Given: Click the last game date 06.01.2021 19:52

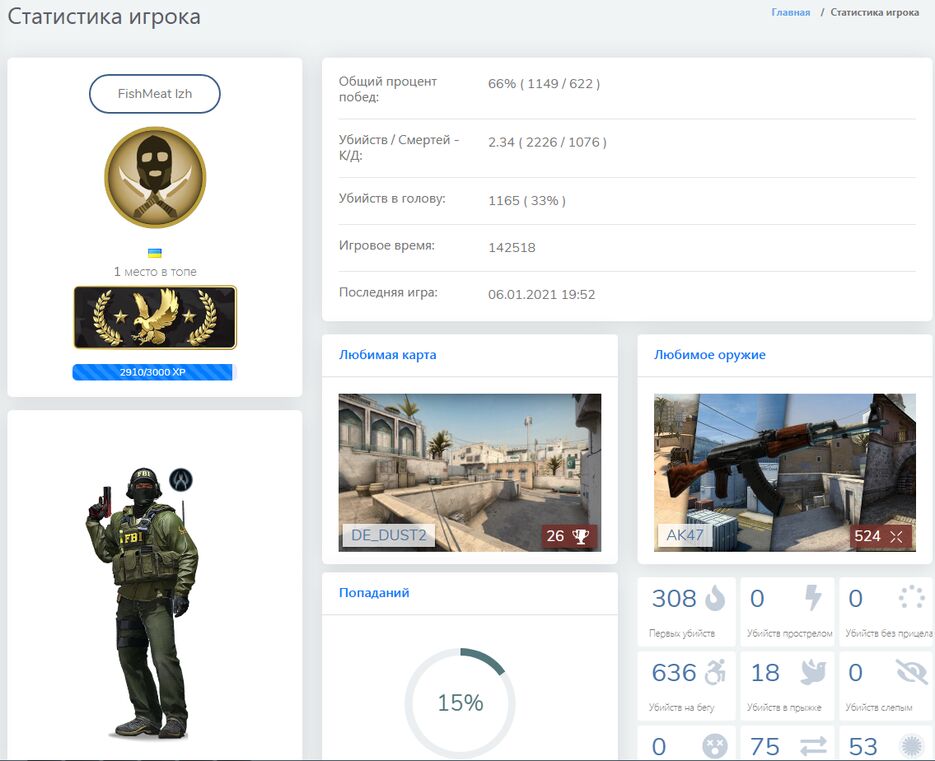Looking at the screenshot, I should coord(541,295).
